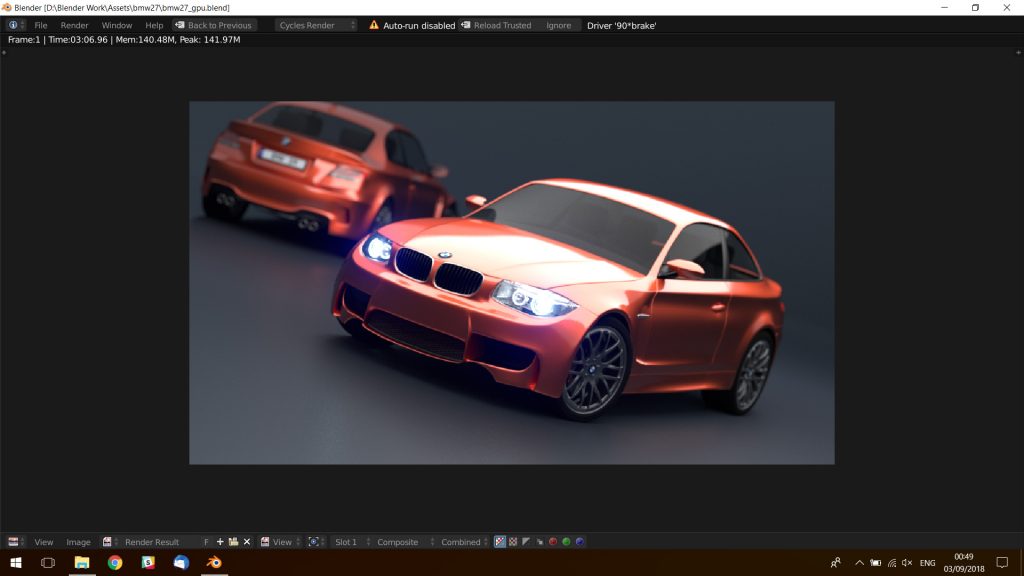Screen dimensions: 1024x576
Task: Click the open image folder icon
Action: click(233, 541)
